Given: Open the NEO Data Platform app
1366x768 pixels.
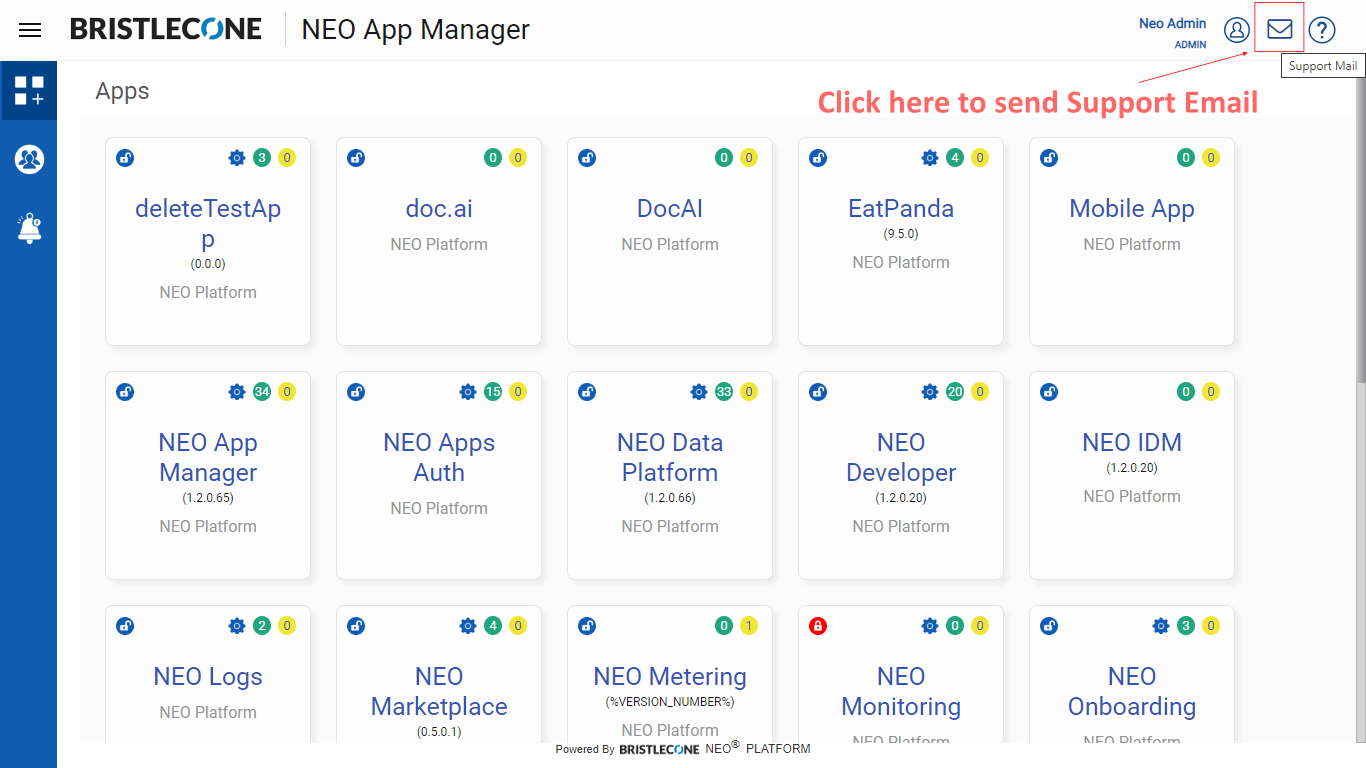Looking at the screenshot, I should (670, 458).
